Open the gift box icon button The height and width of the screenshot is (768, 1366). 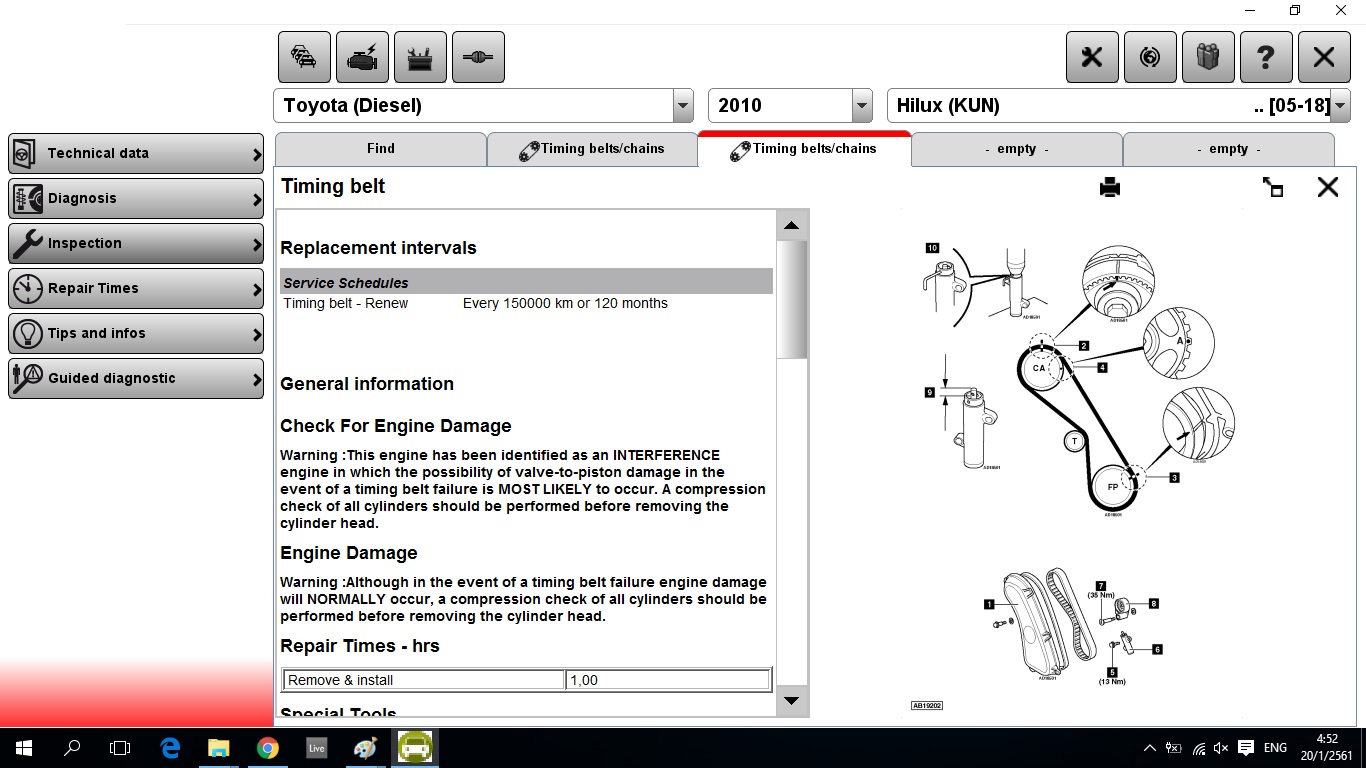tap(1208, 57)
